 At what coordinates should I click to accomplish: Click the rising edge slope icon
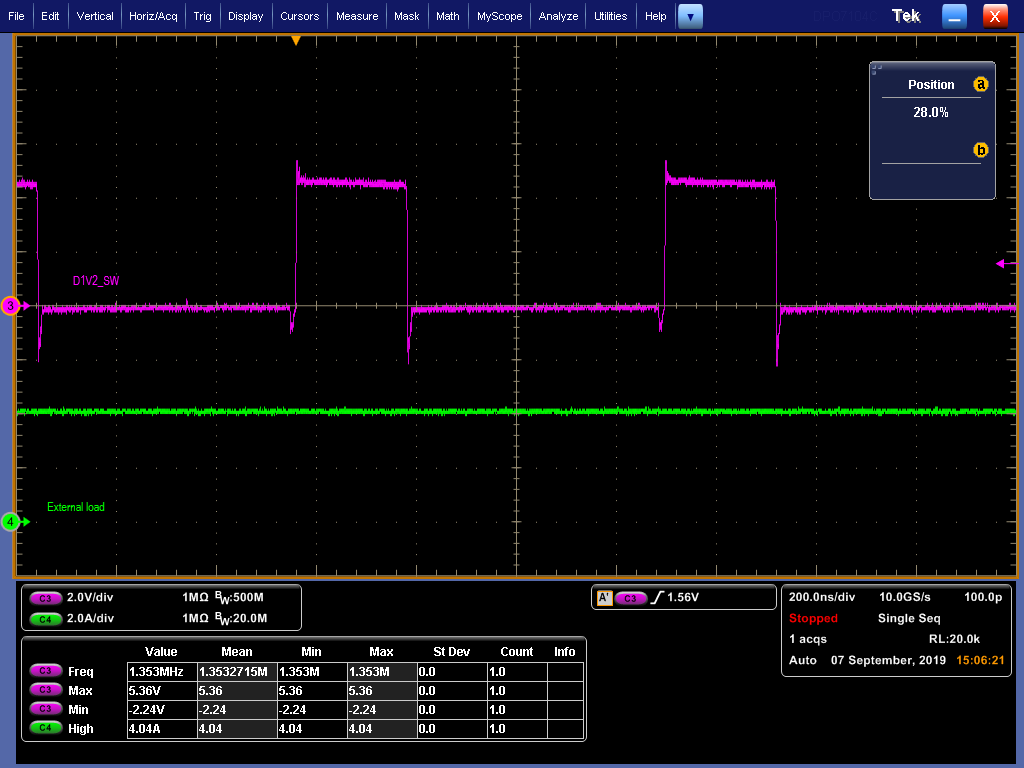click(657, 598)
